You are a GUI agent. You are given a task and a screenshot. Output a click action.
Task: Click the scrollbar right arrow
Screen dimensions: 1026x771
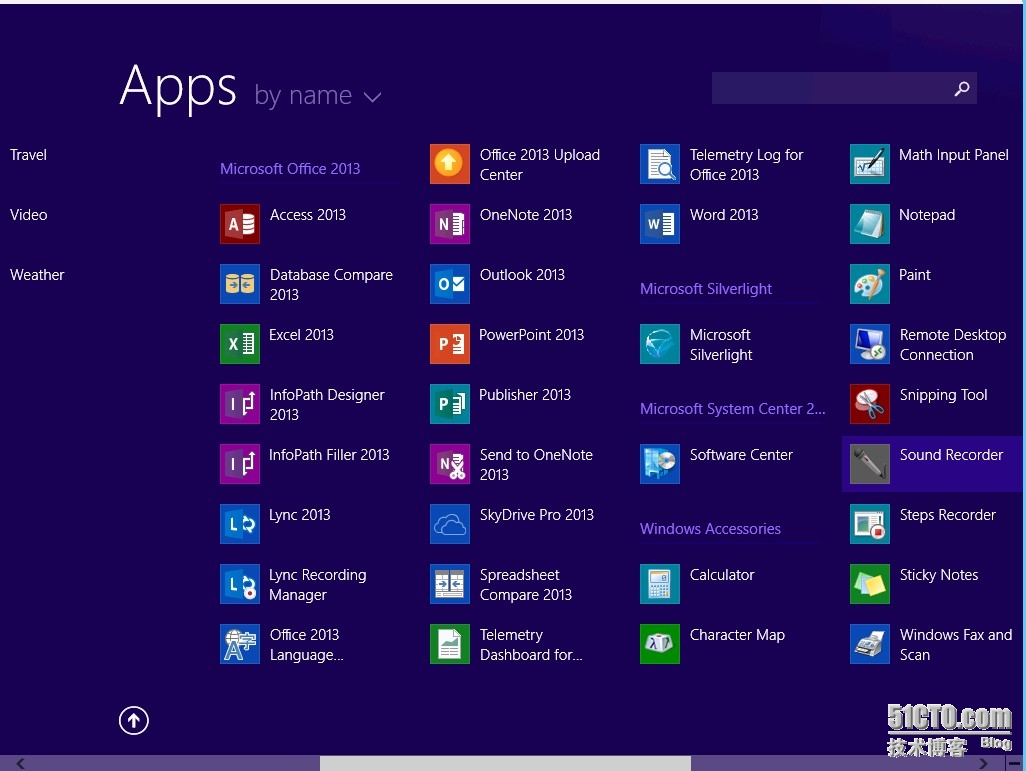[x=983, y=763]
